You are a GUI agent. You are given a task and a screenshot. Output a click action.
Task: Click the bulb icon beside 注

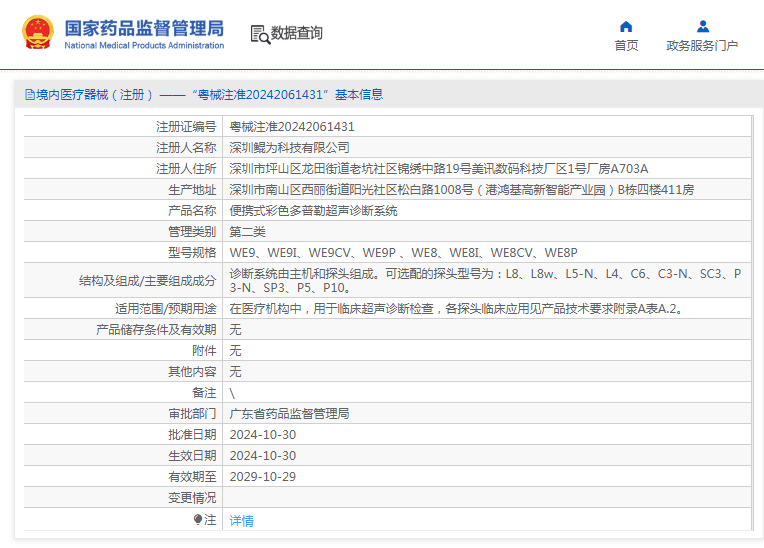pyautogui.click(x=198, y=520)
